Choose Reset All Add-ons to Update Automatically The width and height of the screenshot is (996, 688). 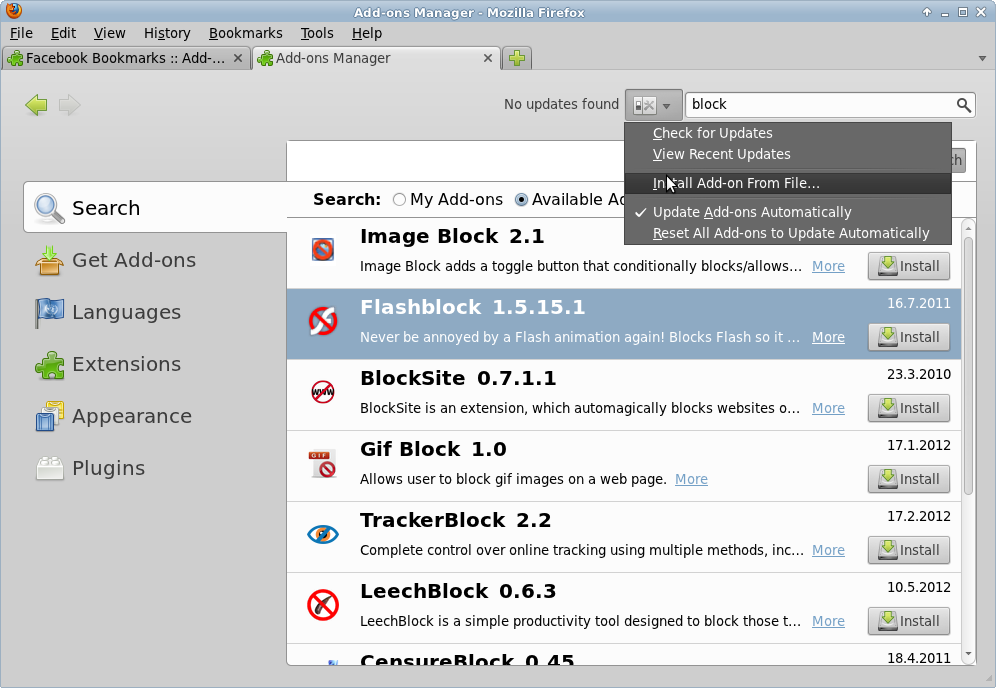788,233
